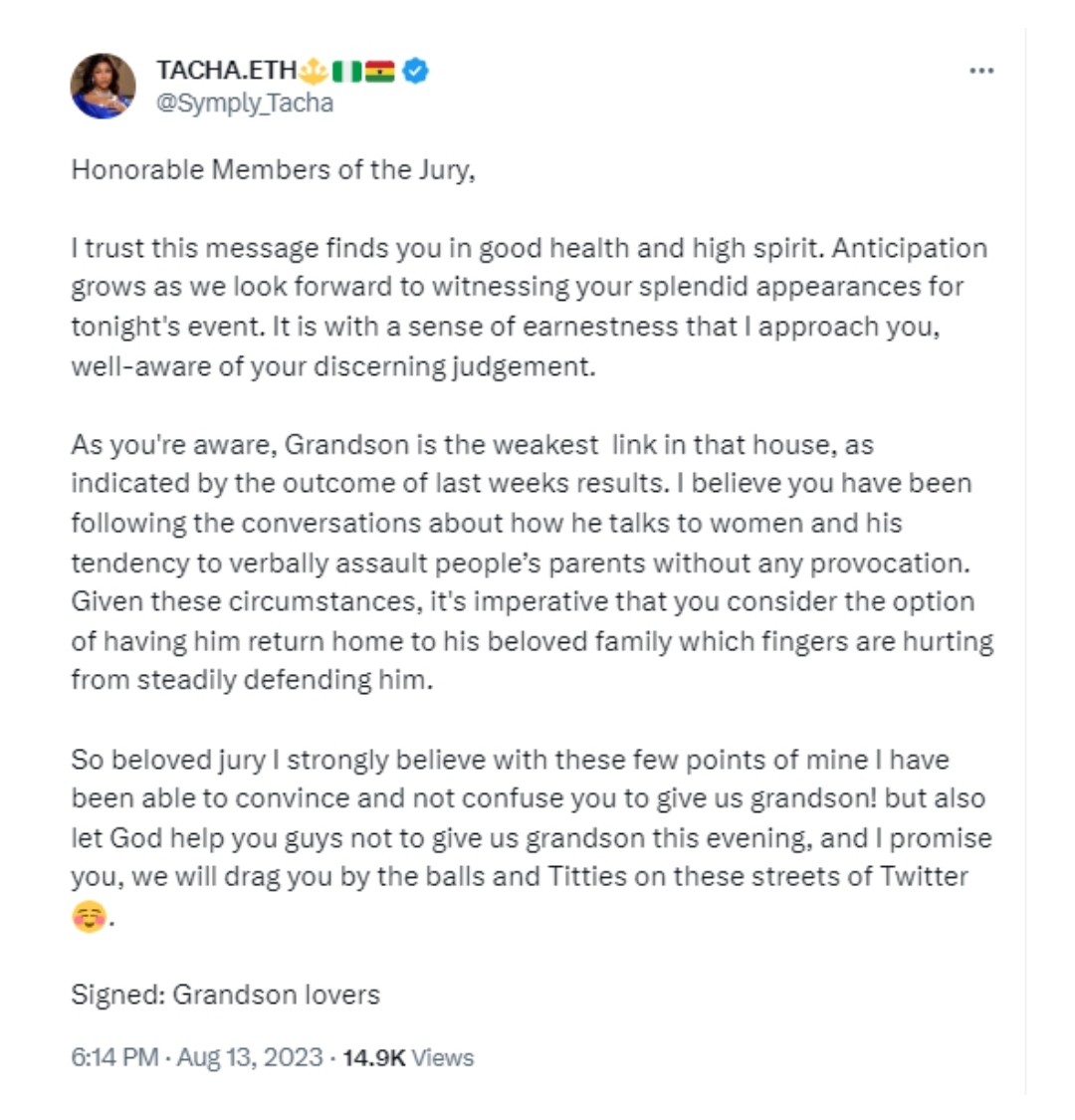Click the green-white Nigerian flag emoji
1075x1120 pixels.
click(347, 72)
